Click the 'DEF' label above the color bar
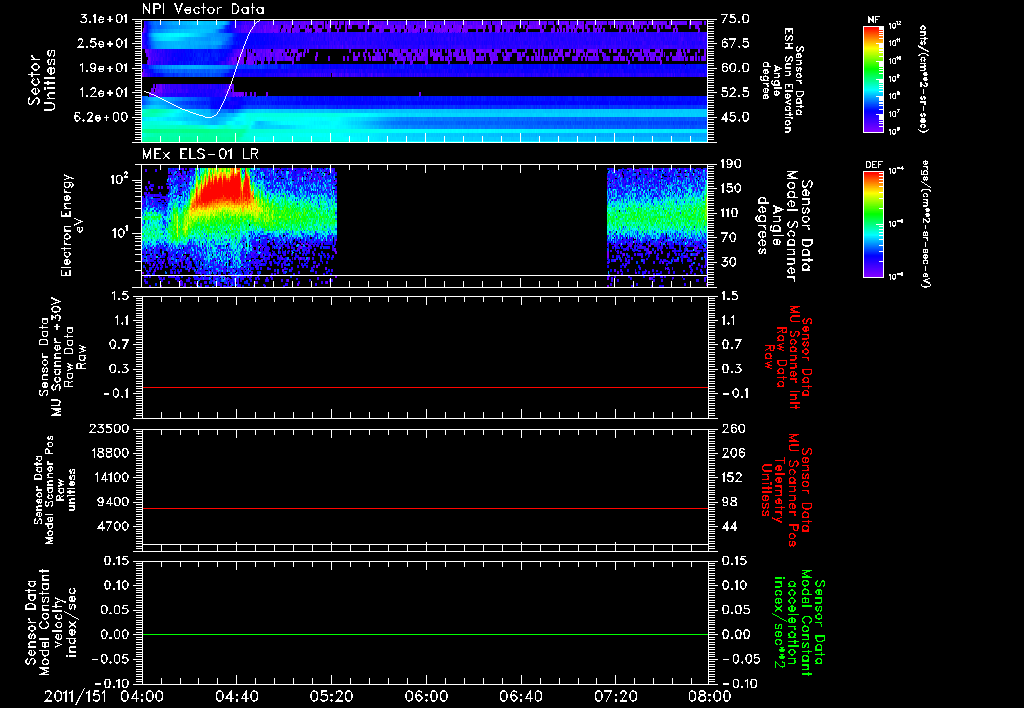The width and height of the screenshot is (1024, 708). tap(873, 165)
